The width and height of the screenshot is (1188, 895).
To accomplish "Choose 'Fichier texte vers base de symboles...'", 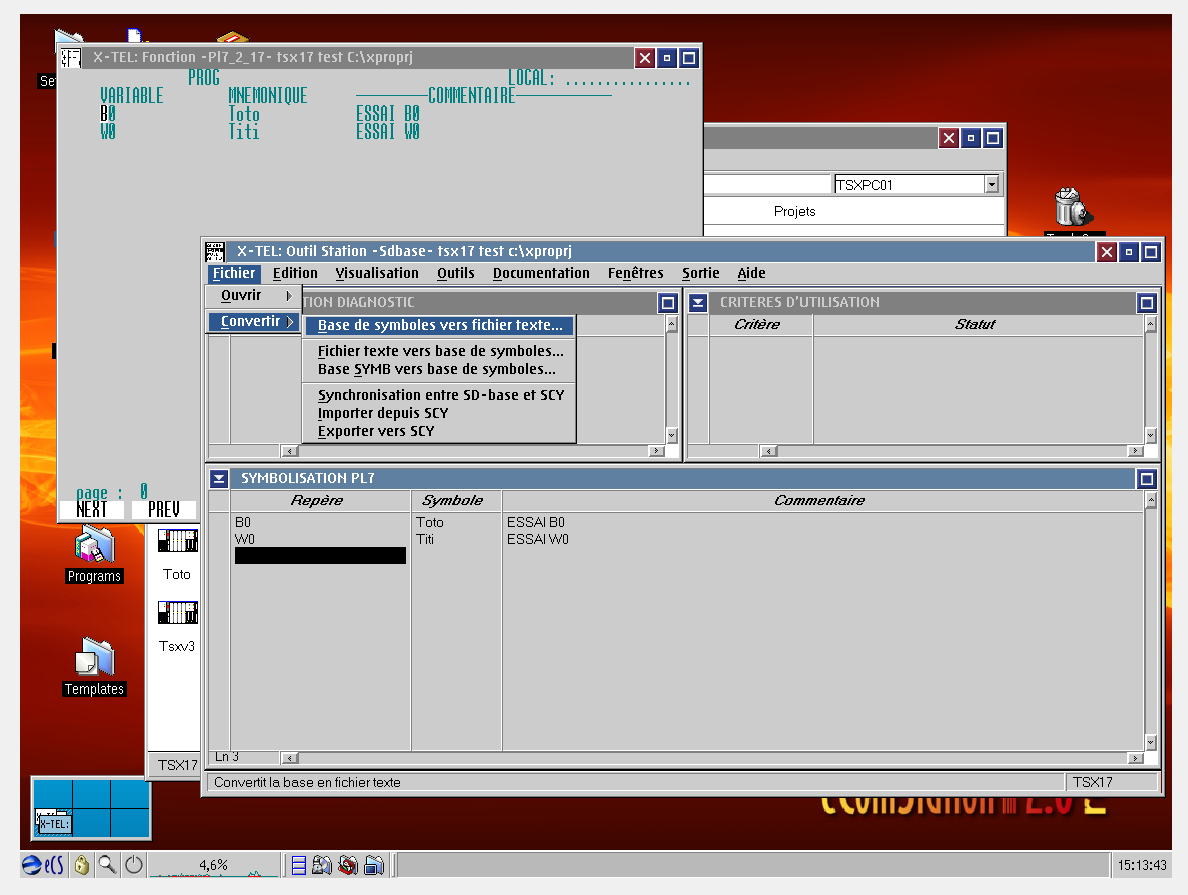I will pyautogui.click(x=440, y=351).
